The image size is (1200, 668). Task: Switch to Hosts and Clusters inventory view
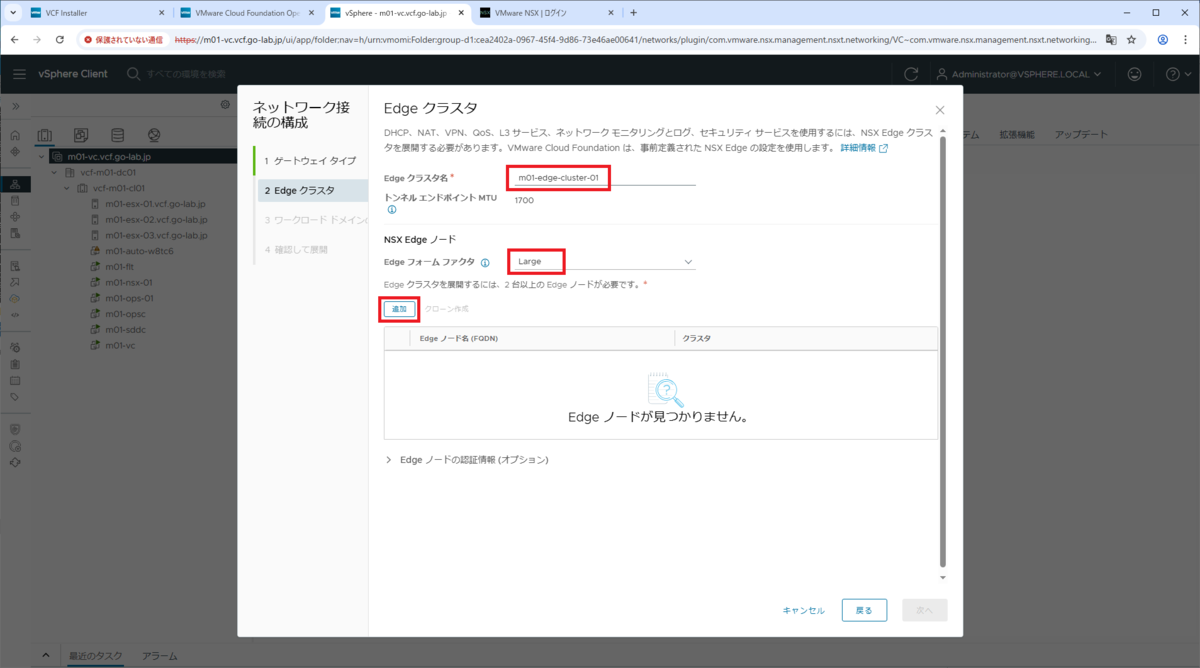pos(45,135)
